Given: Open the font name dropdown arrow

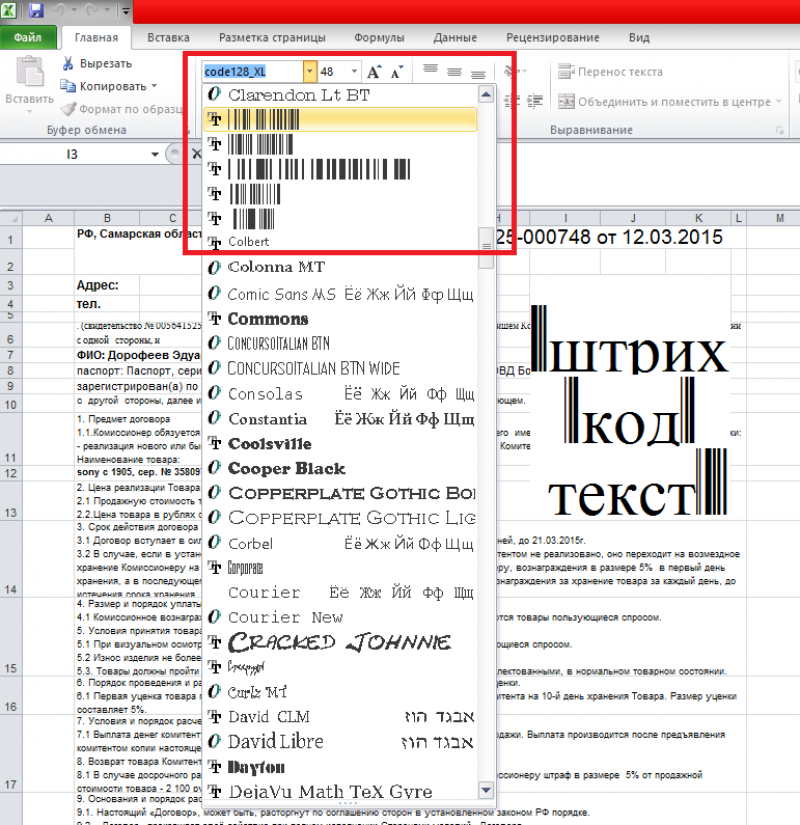Looking at the screenshot, I should click(309, 72).
